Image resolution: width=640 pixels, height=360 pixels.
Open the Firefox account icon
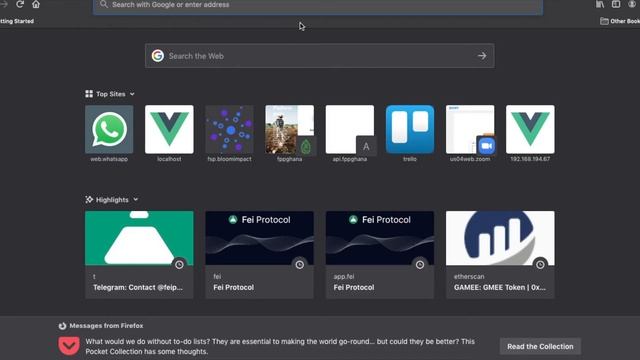point(632,4)
